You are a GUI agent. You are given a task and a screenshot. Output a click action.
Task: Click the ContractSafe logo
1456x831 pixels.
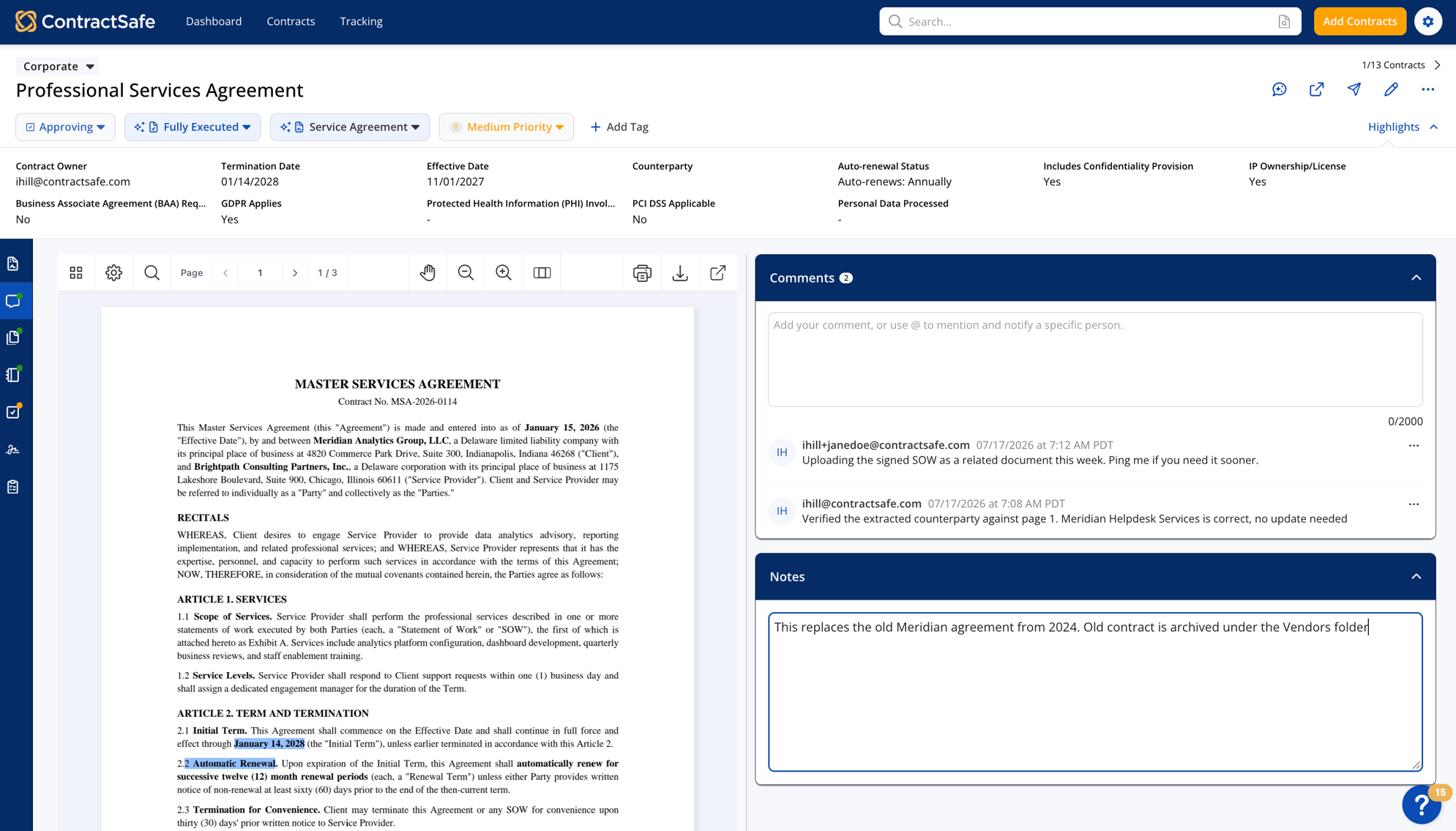[85, 21]
